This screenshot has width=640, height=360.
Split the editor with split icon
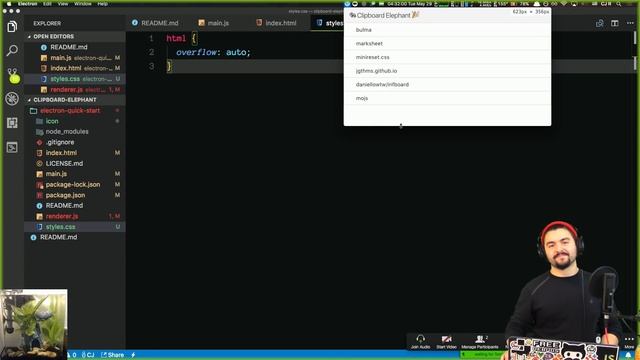pyautogui.click(x=615, y=23)
